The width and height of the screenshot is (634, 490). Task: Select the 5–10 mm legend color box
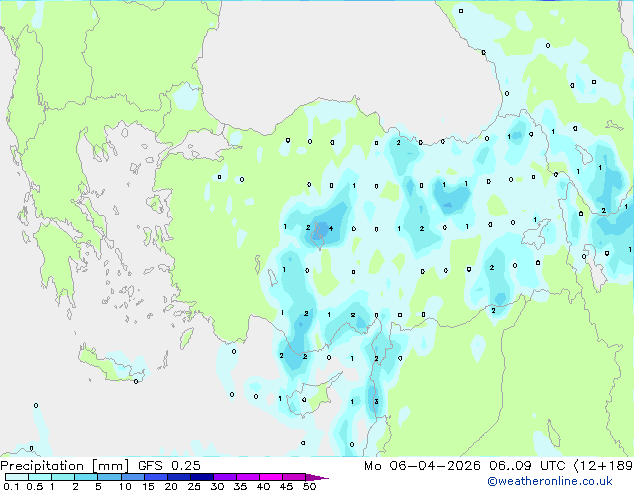point(109,477)
